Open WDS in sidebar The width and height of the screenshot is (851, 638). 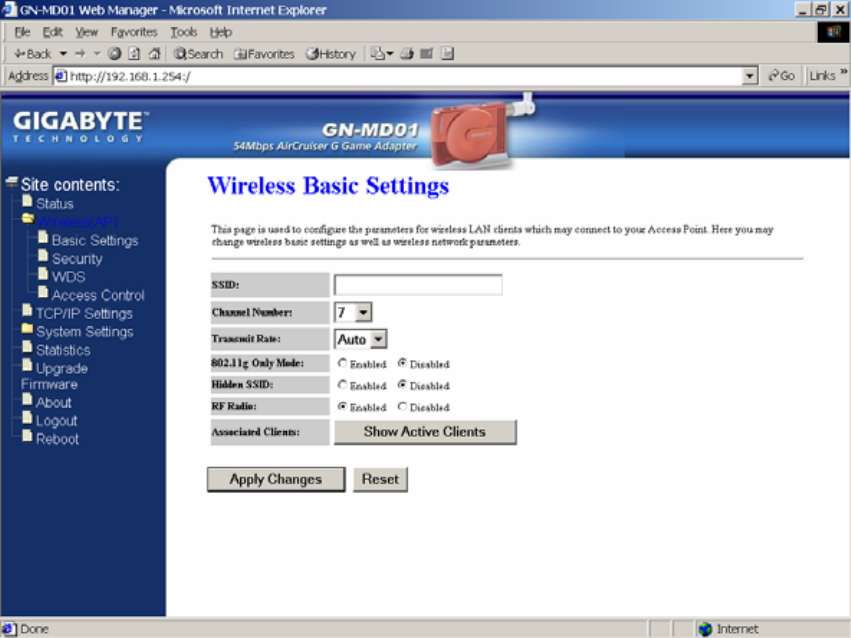tap(68, 277)
